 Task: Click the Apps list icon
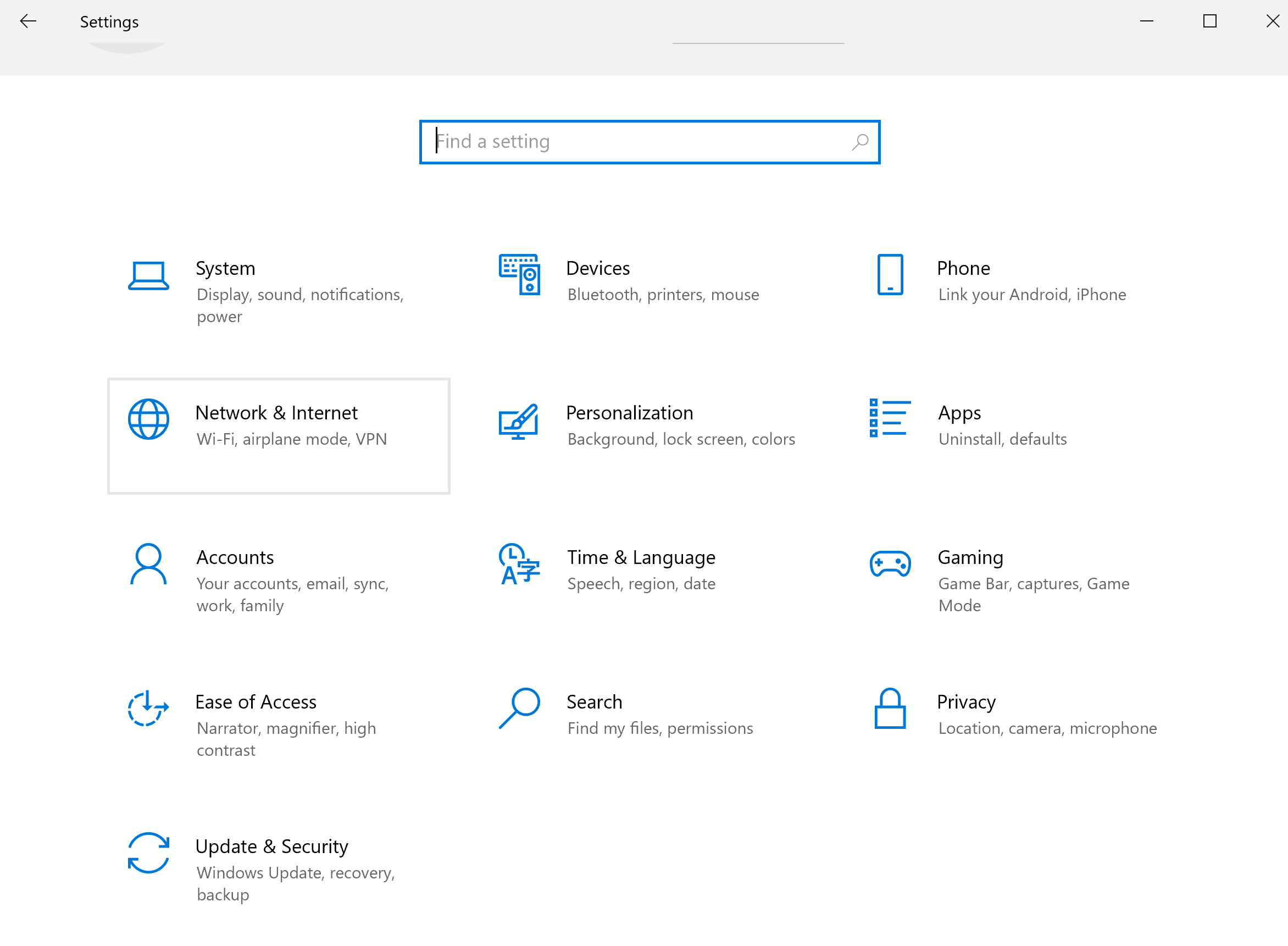click(890, 419)
